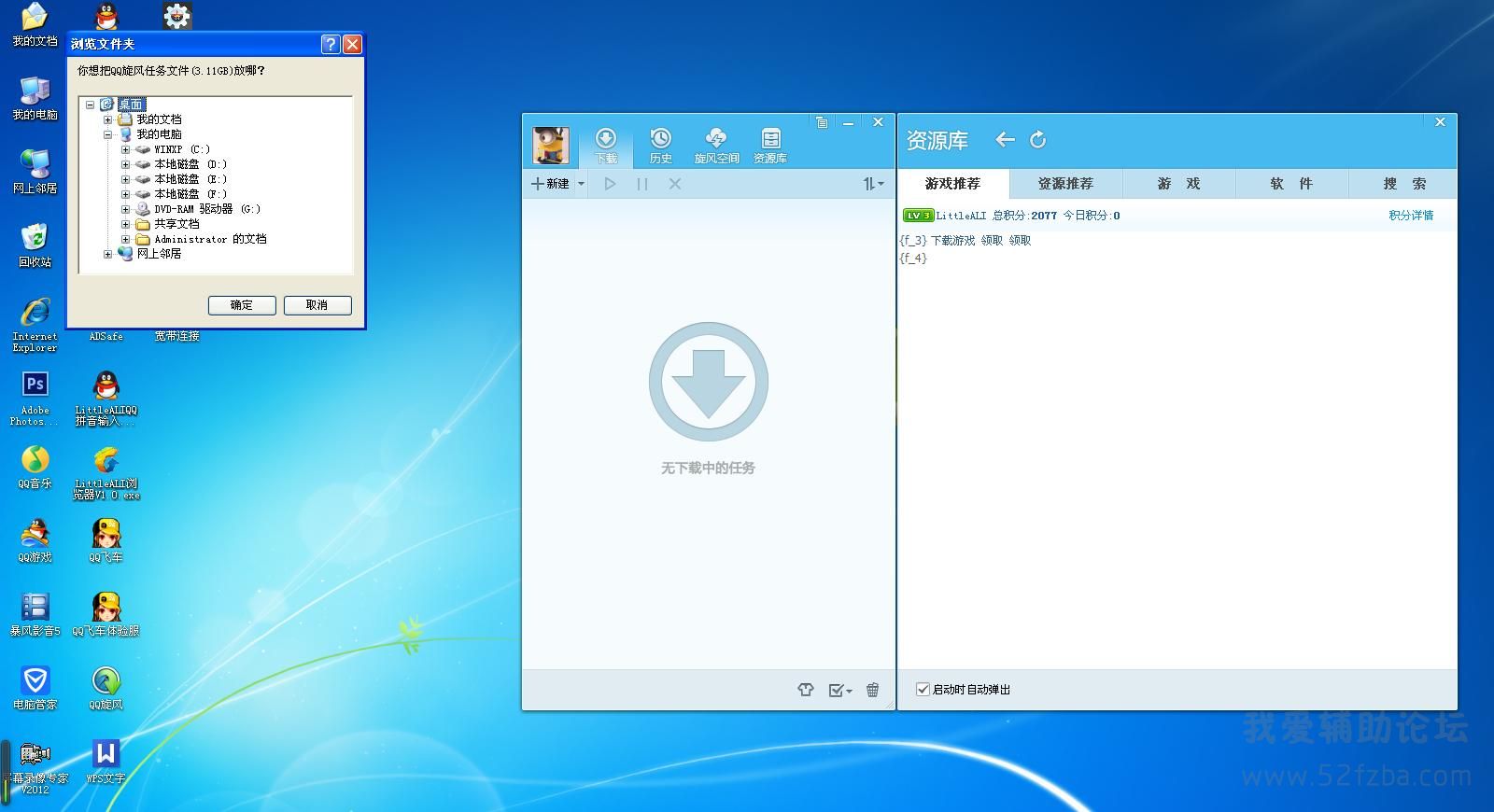Open the 资源库 resource library toolbar icon

pyautogui.click(x=770, y=147)
